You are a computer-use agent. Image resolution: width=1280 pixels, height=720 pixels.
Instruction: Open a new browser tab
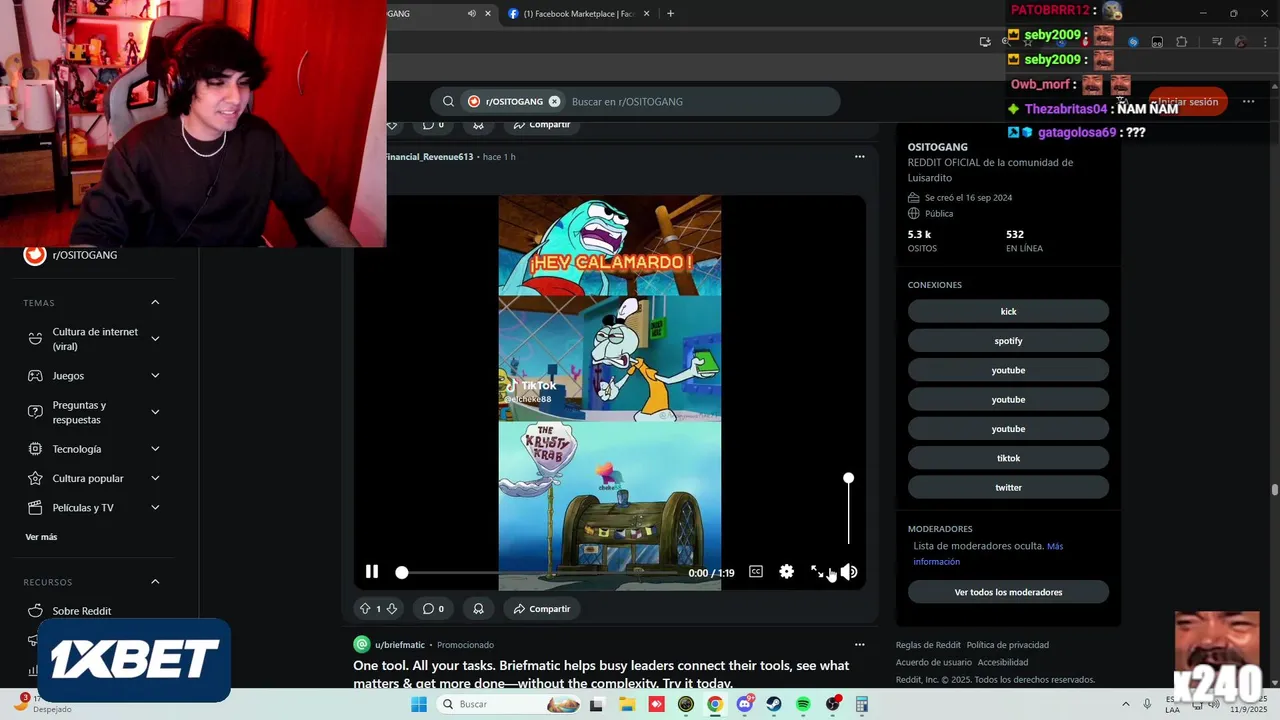coord(670,13)
